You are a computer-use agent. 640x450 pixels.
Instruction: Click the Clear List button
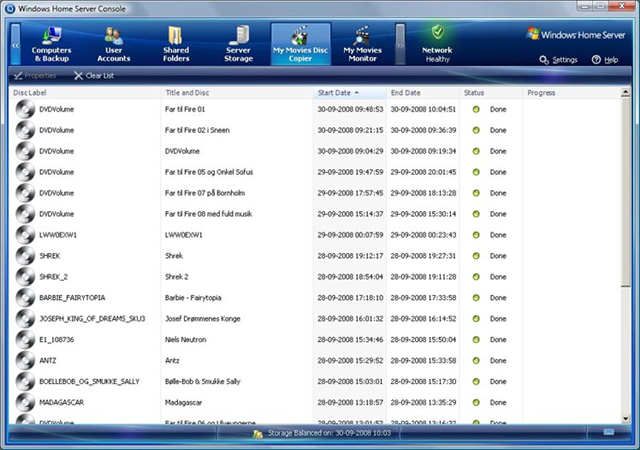tap(94, 76)
